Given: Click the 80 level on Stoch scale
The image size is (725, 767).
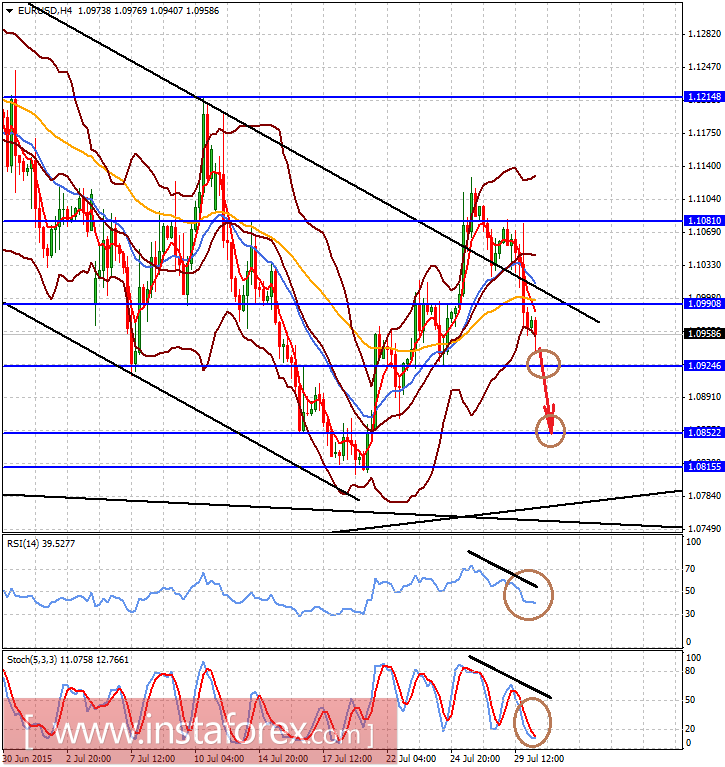Looking at the screenshot, I should (x=690, y=671).
